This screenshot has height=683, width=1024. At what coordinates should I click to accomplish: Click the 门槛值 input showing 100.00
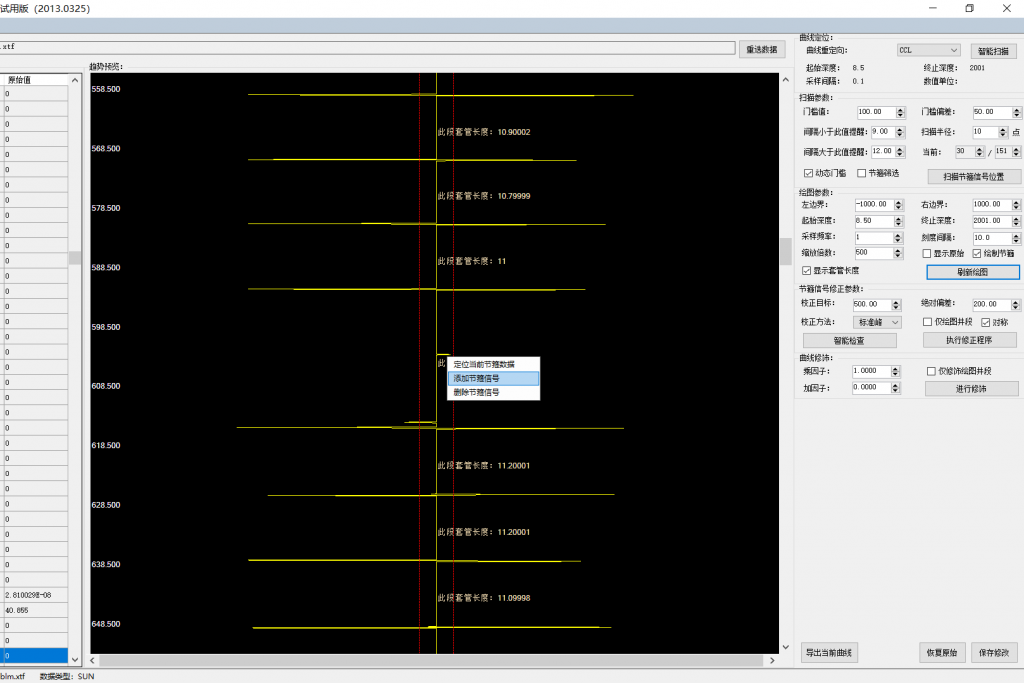[876, 112]
